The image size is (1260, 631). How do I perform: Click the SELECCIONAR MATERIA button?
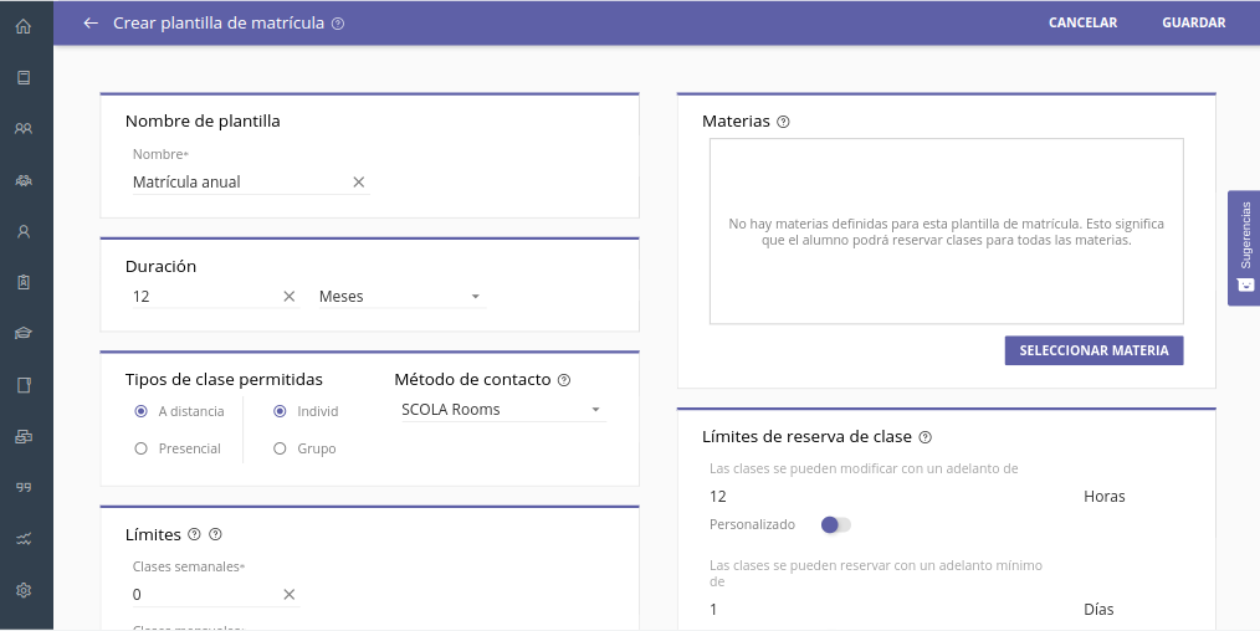point(1093,351)
